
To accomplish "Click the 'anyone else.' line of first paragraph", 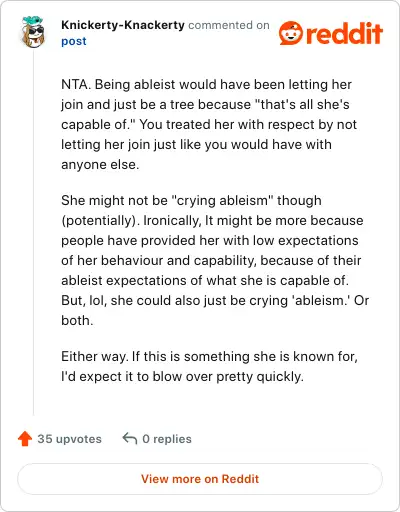I will [x=100, y=164].
